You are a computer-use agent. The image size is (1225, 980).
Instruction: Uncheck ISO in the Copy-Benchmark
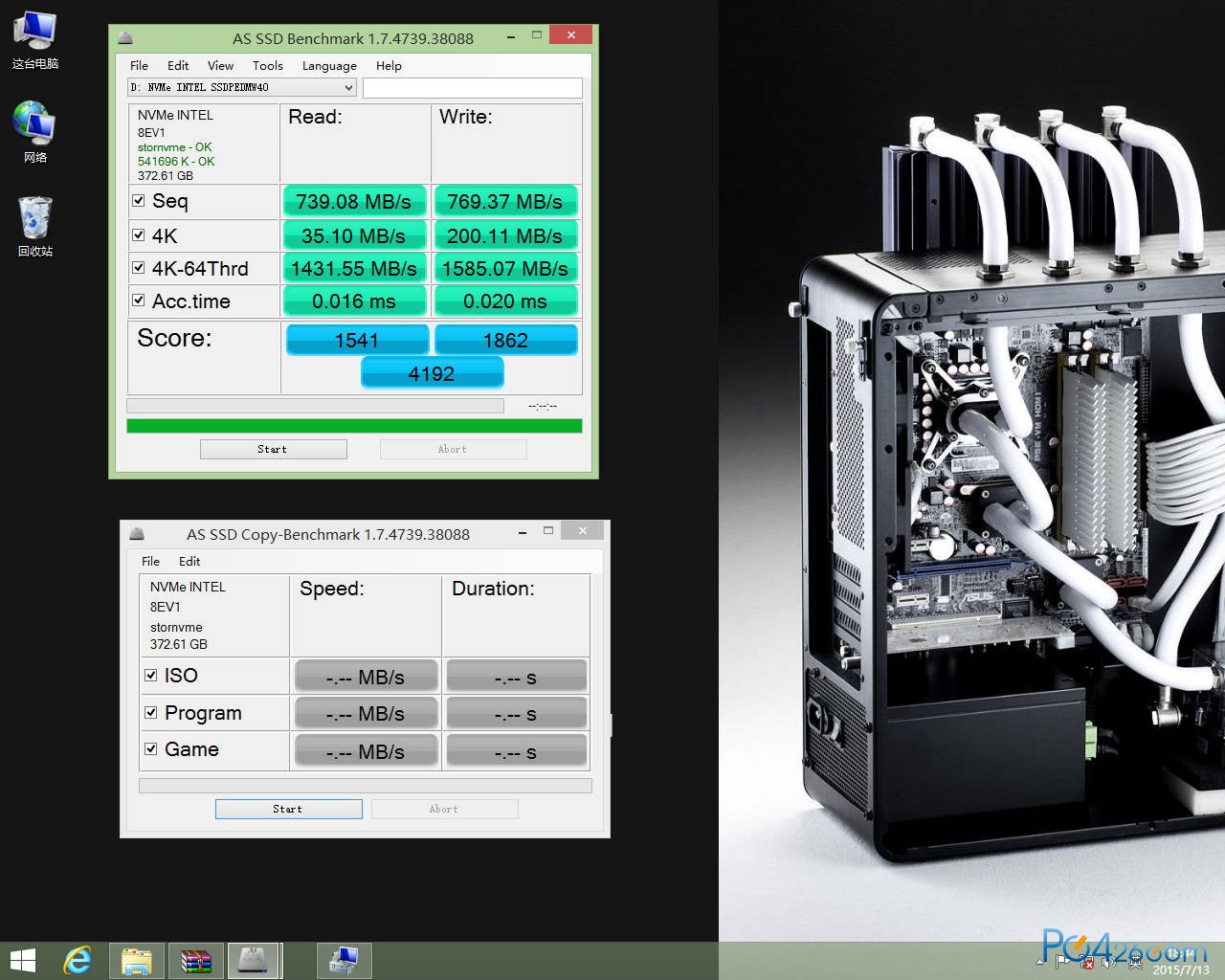[150, 675]
